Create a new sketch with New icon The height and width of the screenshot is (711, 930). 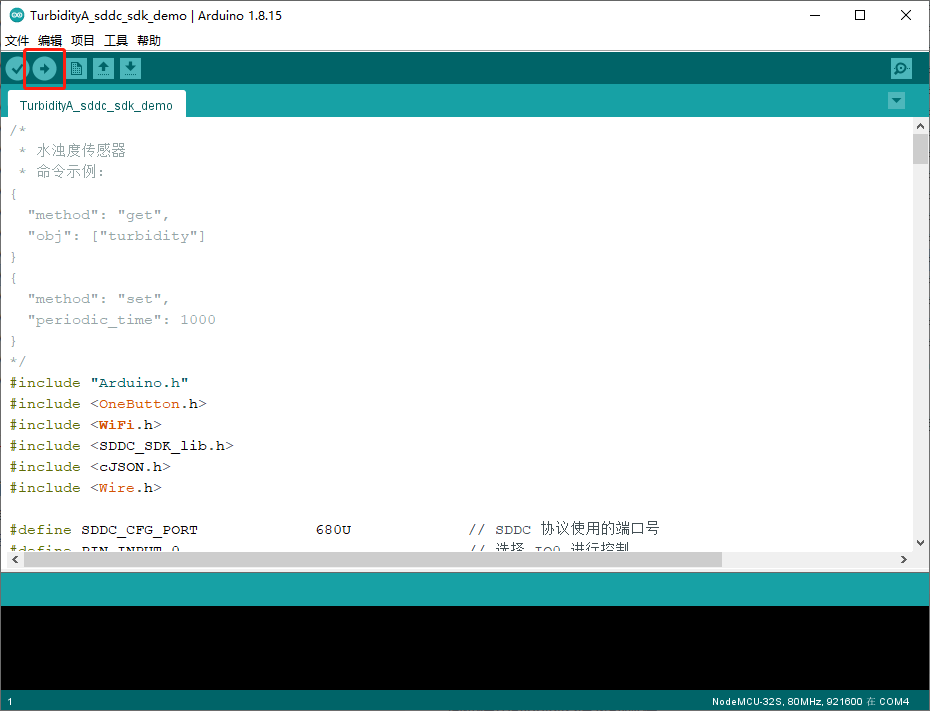click(x=77, y=69)
